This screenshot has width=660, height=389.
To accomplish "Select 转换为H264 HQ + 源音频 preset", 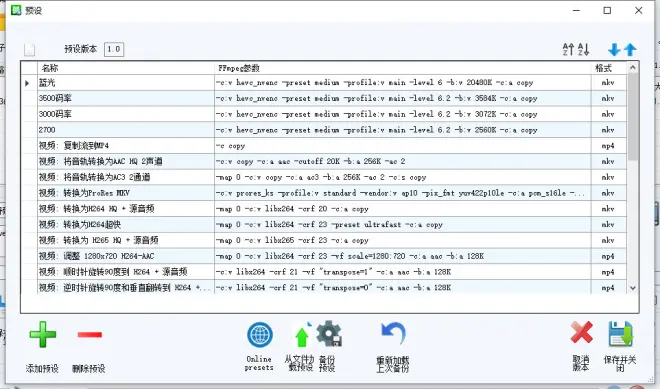I will coord(126,209).
